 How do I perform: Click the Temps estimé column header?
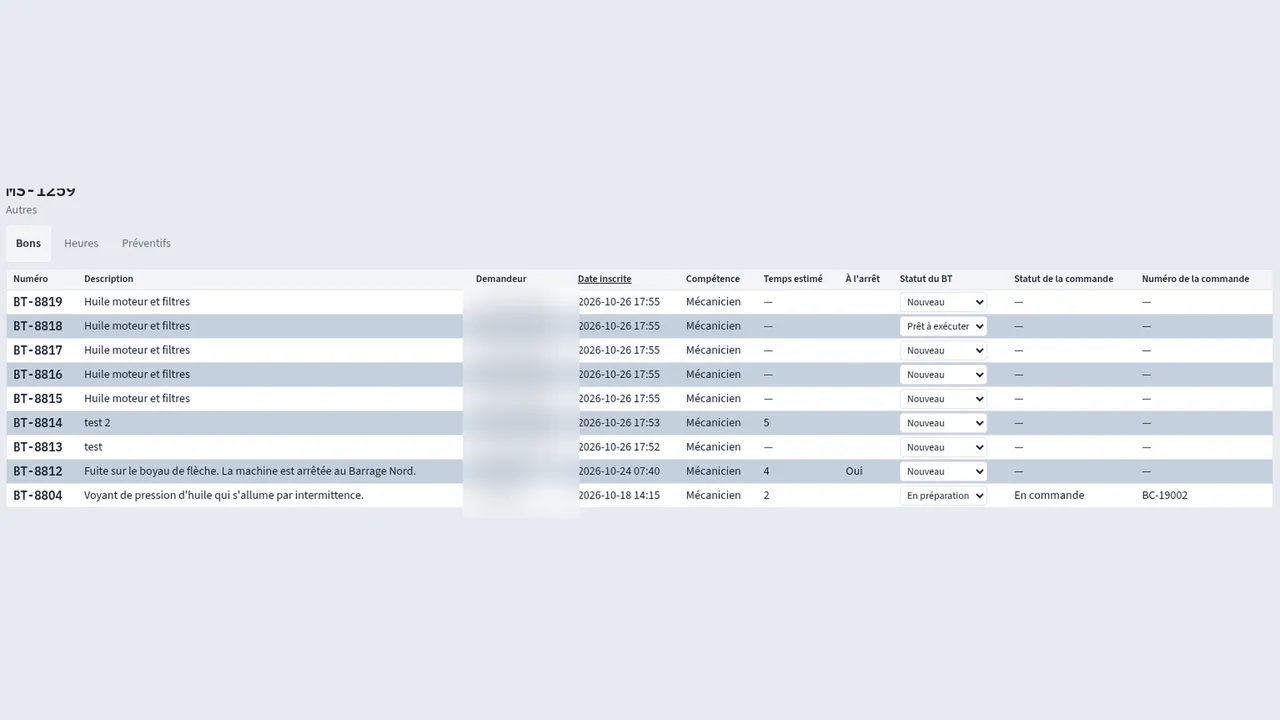pos(793,279)
